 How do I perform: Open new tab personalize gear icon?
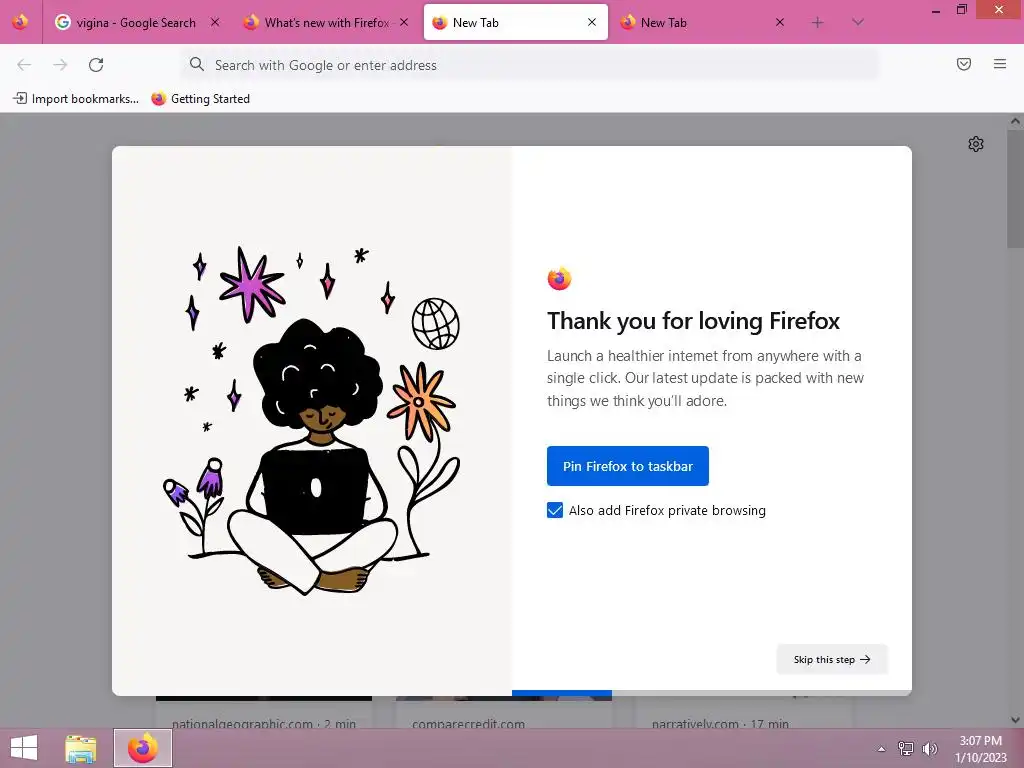pyautogui.click(x=976, y=144)
